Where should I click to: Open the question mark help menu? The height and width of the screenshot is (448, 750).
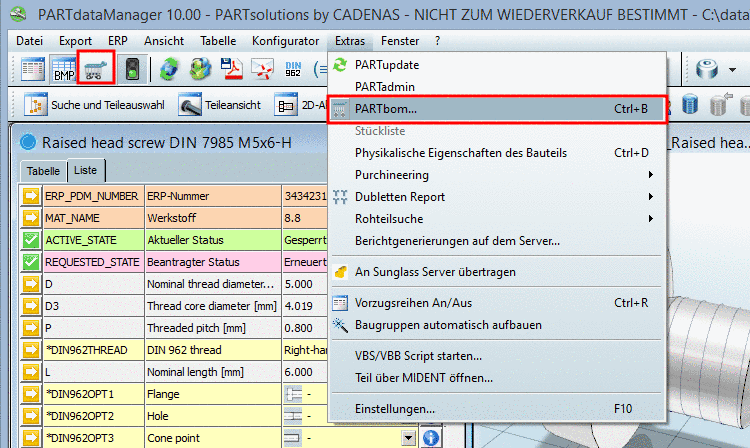click(437, 41)
